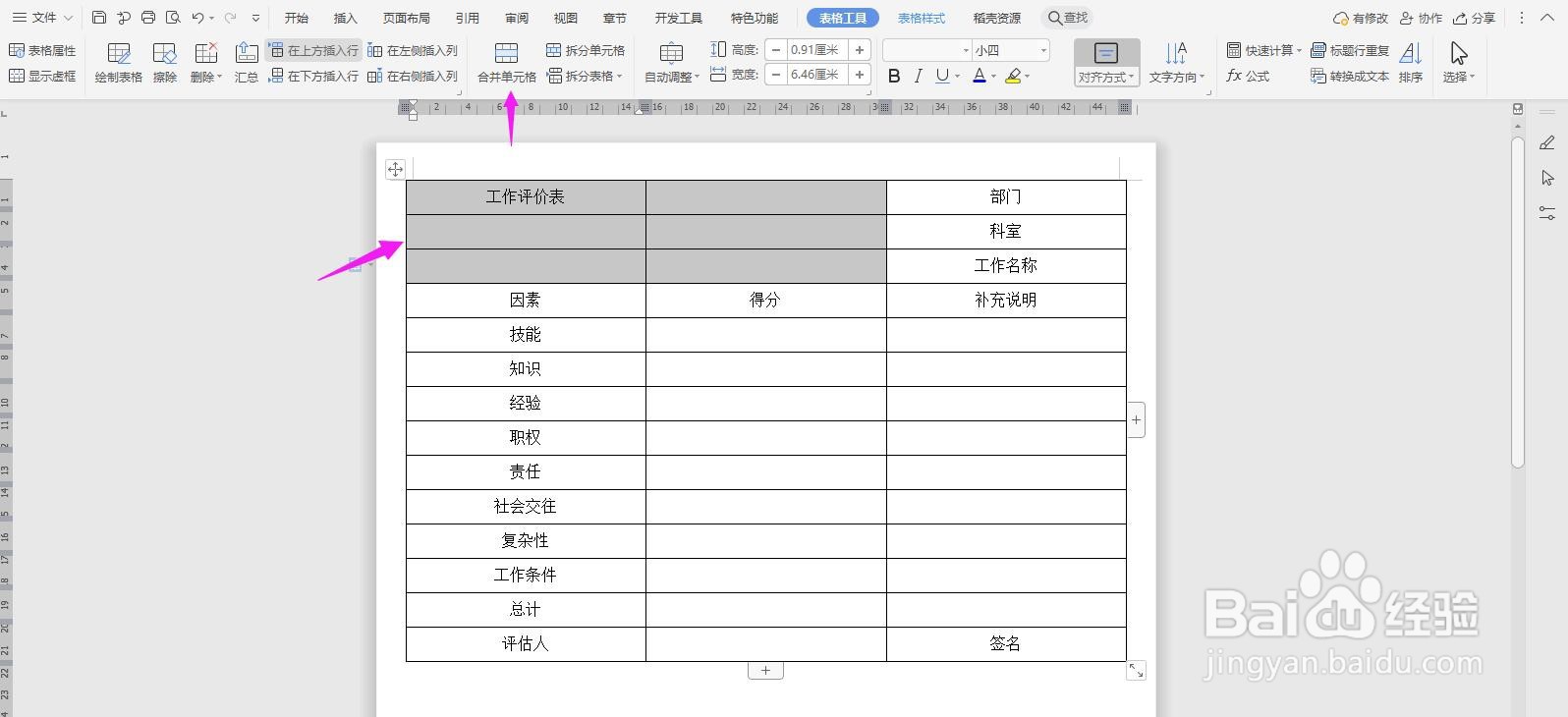Toggle Bold formatting
Image resolution: width=1568 pixels, height=717 pixels.
[894, 76]
